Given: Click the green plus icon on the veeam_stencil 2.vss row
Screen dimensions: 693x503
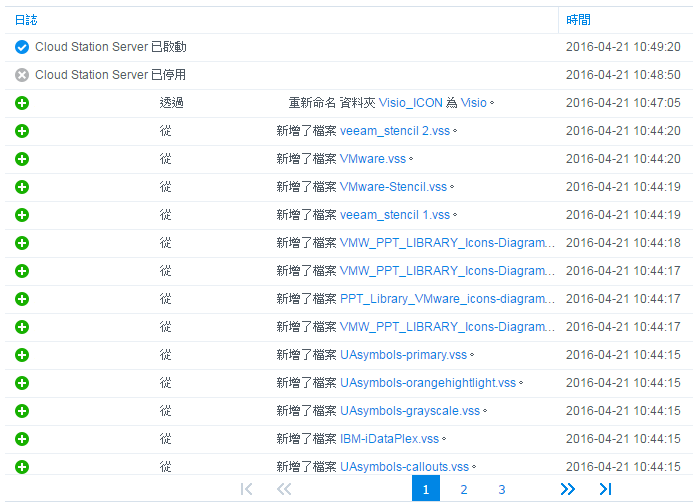Looking at the screenshot, I should click(22, 131).
